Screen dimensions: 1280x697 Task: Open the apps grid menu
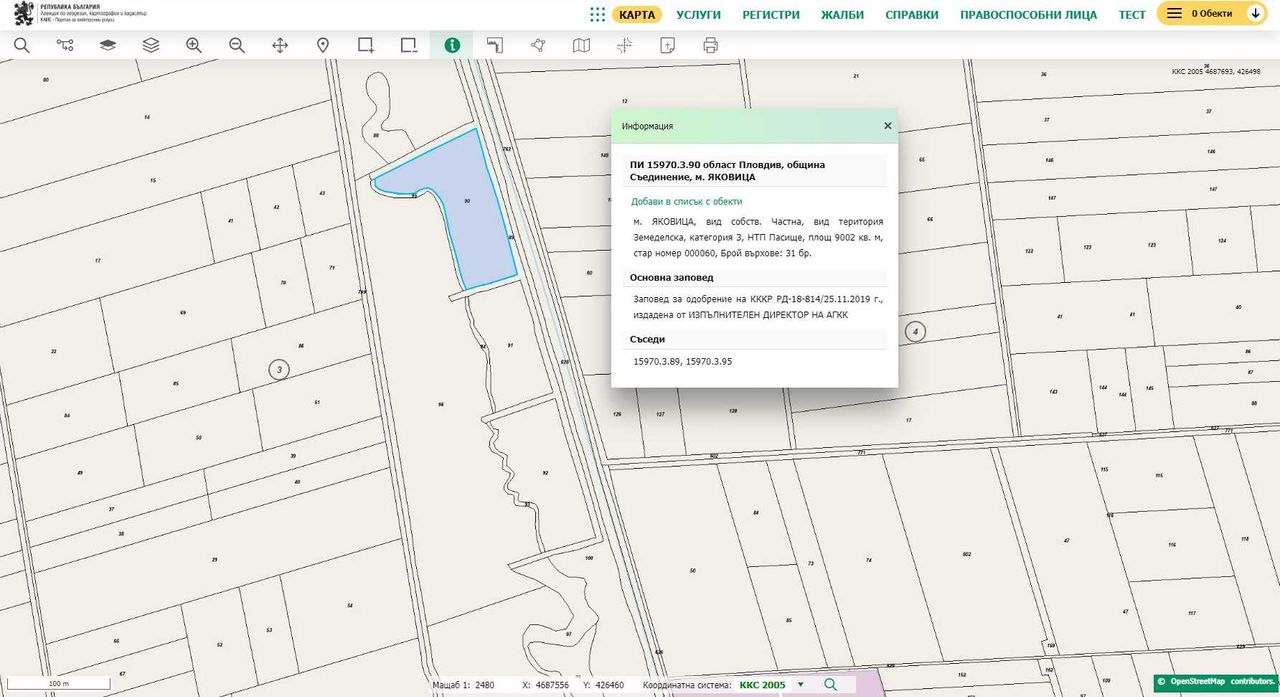click(597, 14)
